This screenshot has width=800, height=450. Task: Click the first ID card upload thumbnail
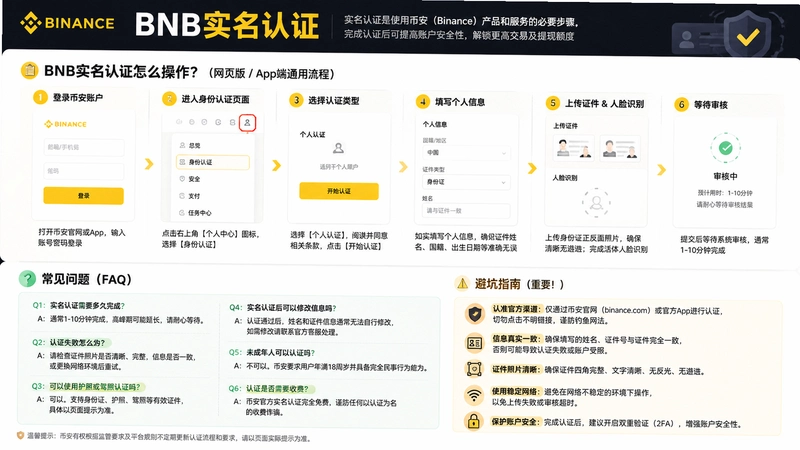[573, 148]
